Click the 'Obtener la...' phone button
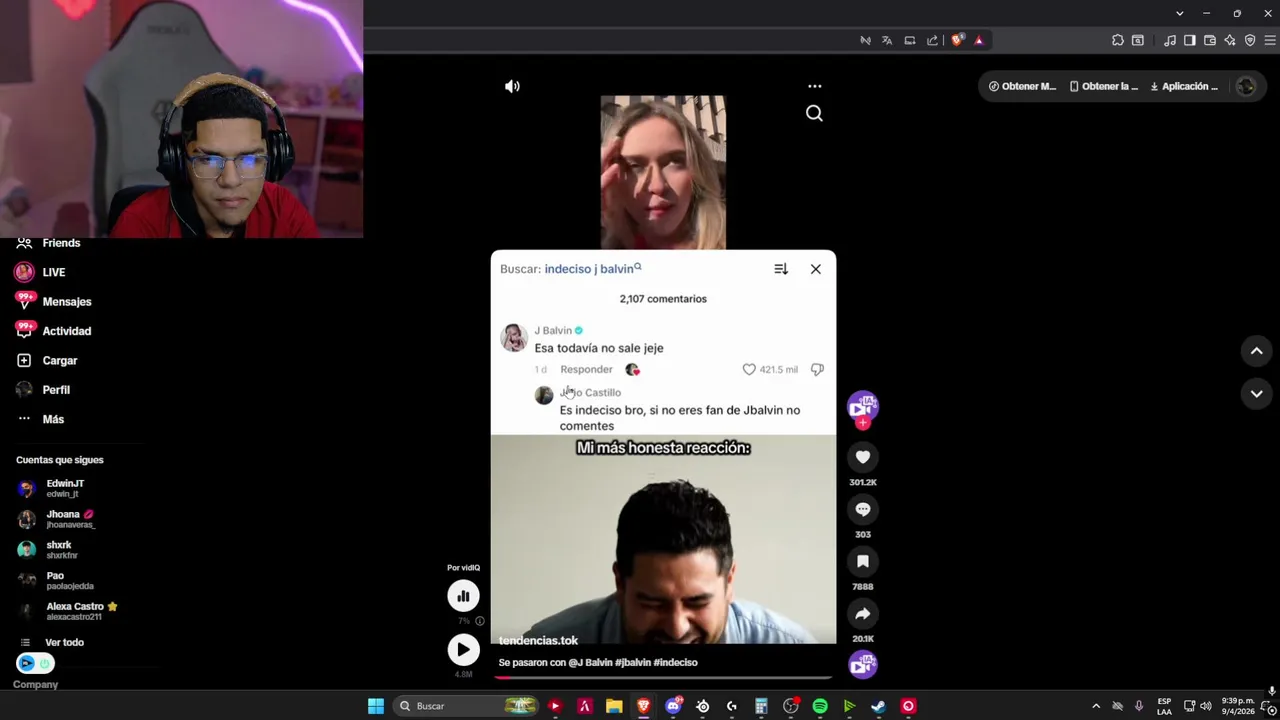Image resolution: width=1280 pixels, height=720 pixels. [x=1104, y=86]
